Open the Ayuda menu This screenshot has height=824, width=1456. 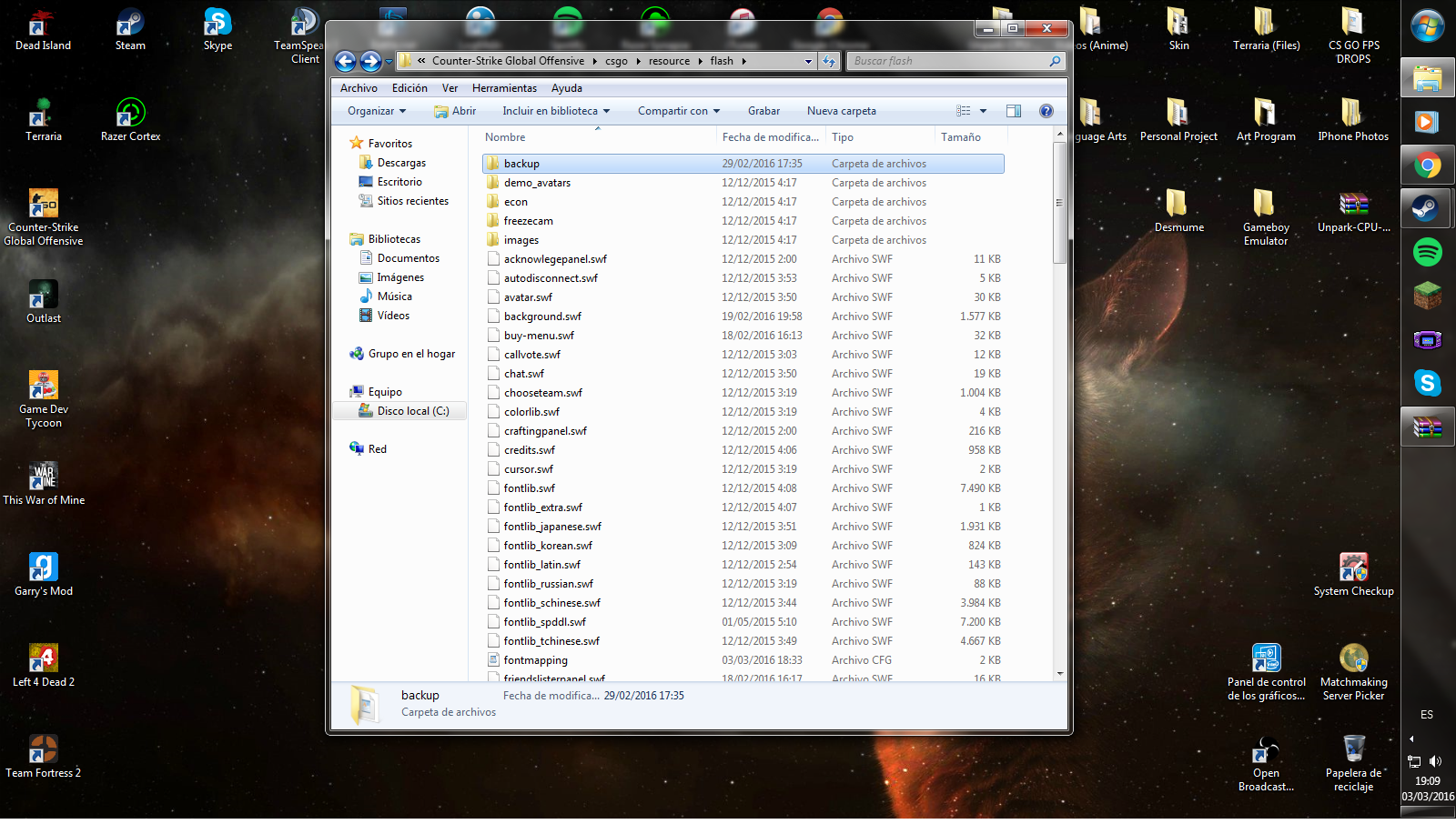click(566, 88)
